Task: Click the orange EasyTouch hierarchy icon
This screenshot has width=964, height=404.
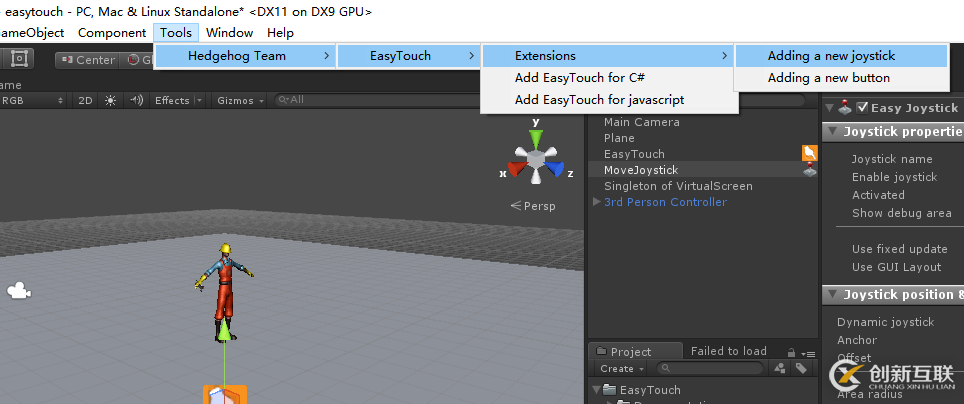Action: coord(810,152)
